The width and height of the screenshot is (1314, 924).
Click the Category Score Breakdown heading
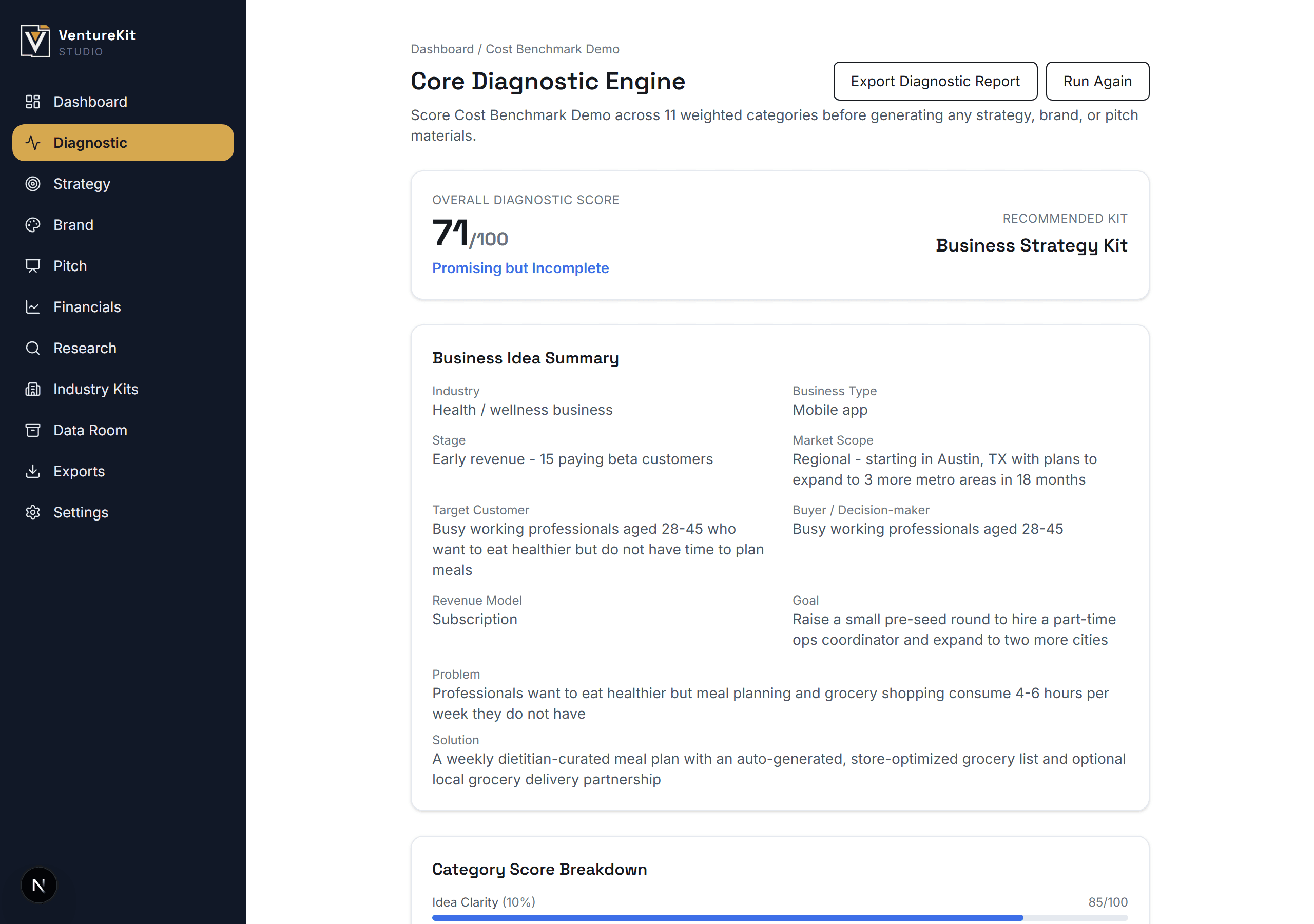pos(539,869)
